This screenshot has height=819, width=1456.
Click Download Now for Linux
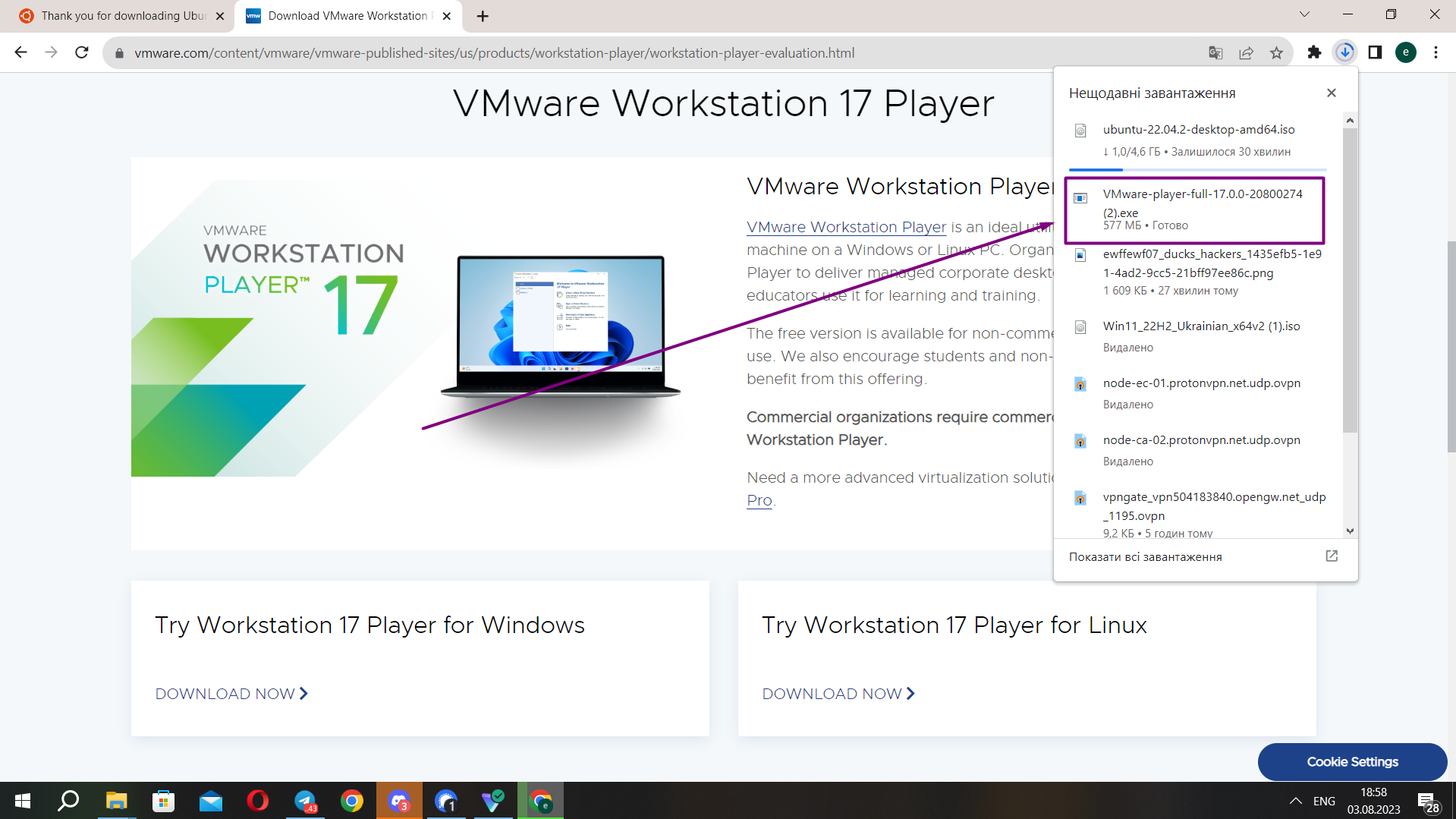[838, 694]
